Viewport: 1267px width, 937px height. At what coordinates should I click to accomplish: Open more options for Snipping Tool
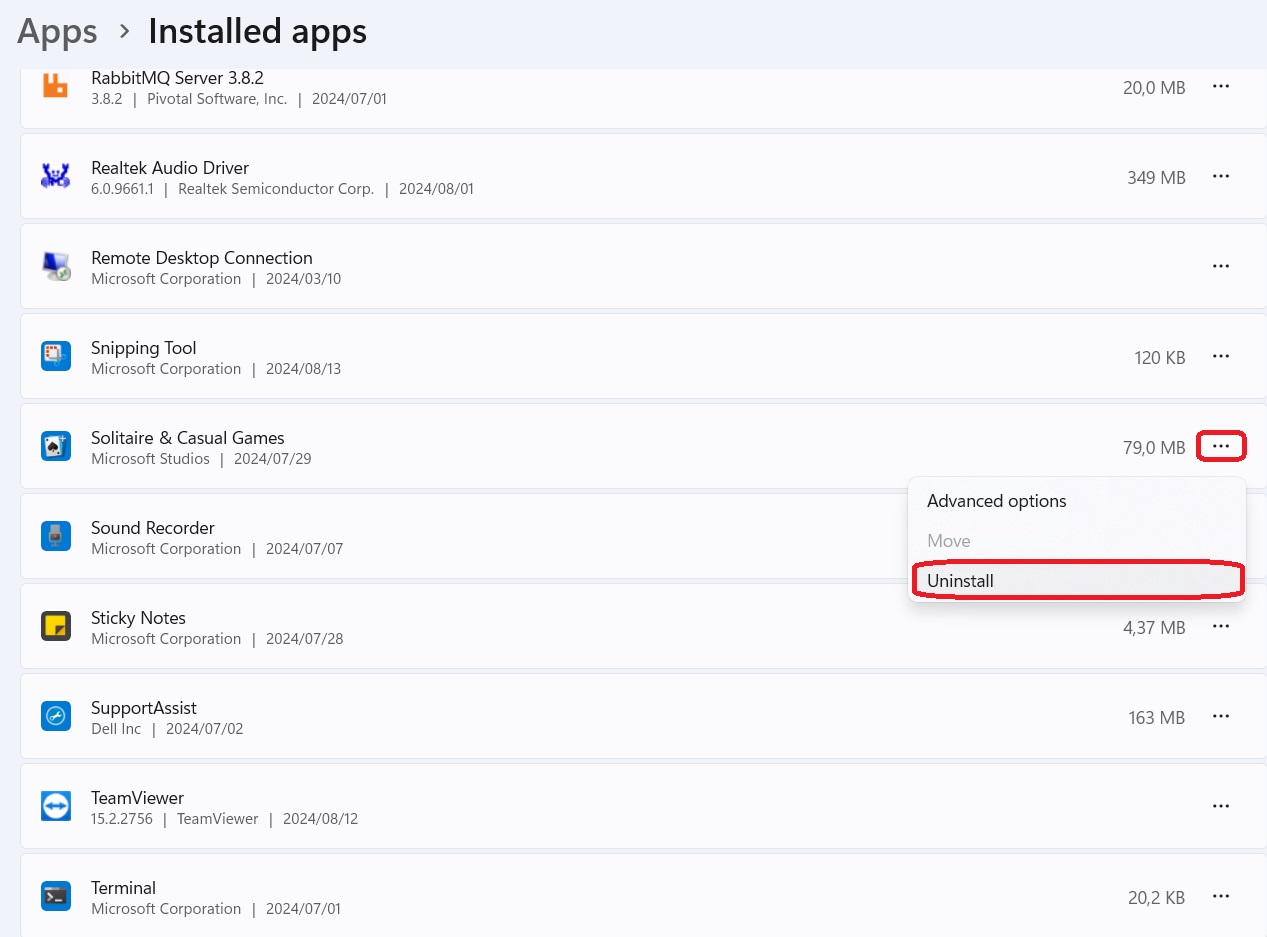tap(1221, 356)
